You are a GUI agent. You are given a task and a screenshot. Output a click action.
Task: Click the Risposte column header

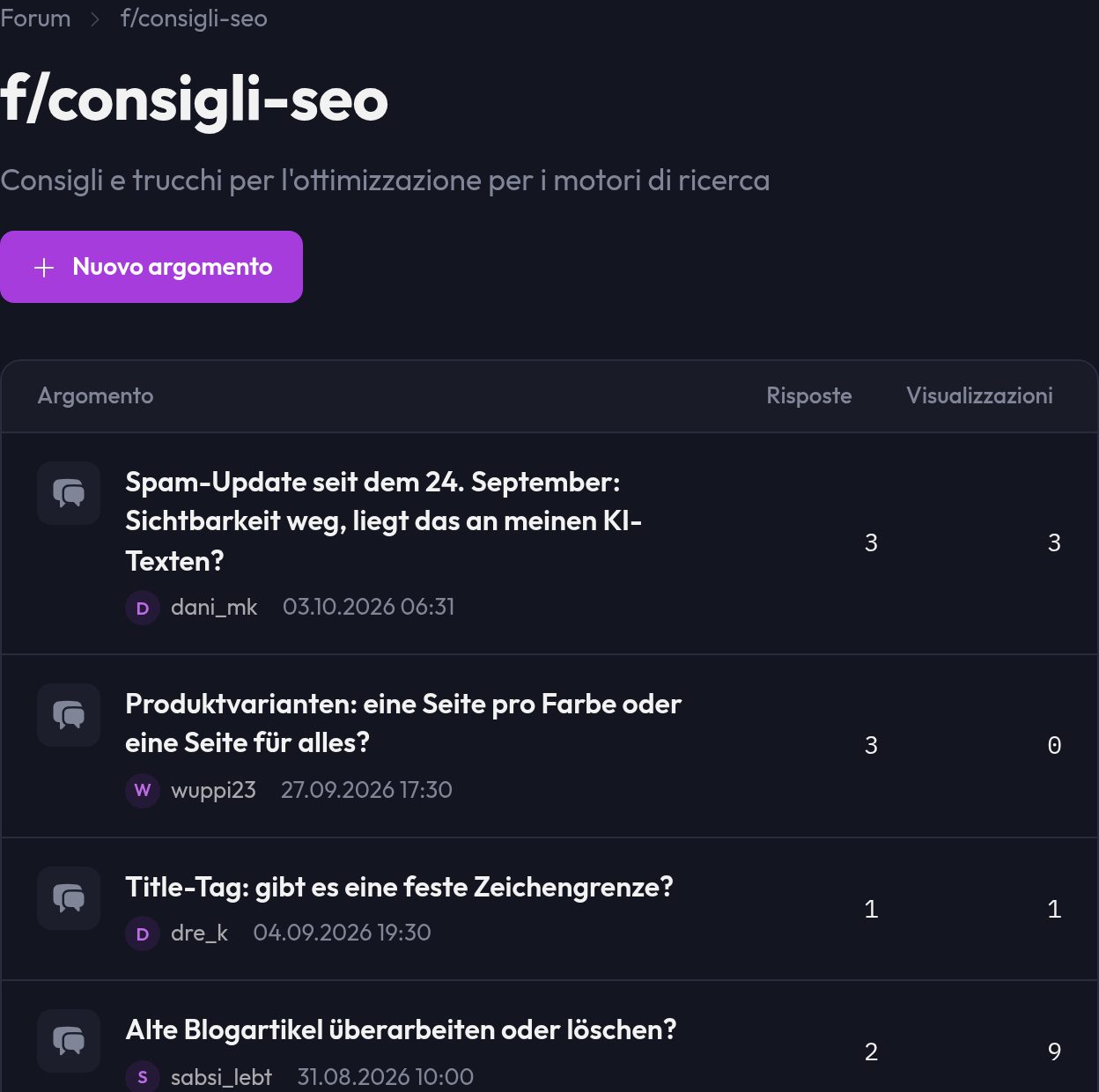pyautogui.click(x=809, y=396)
